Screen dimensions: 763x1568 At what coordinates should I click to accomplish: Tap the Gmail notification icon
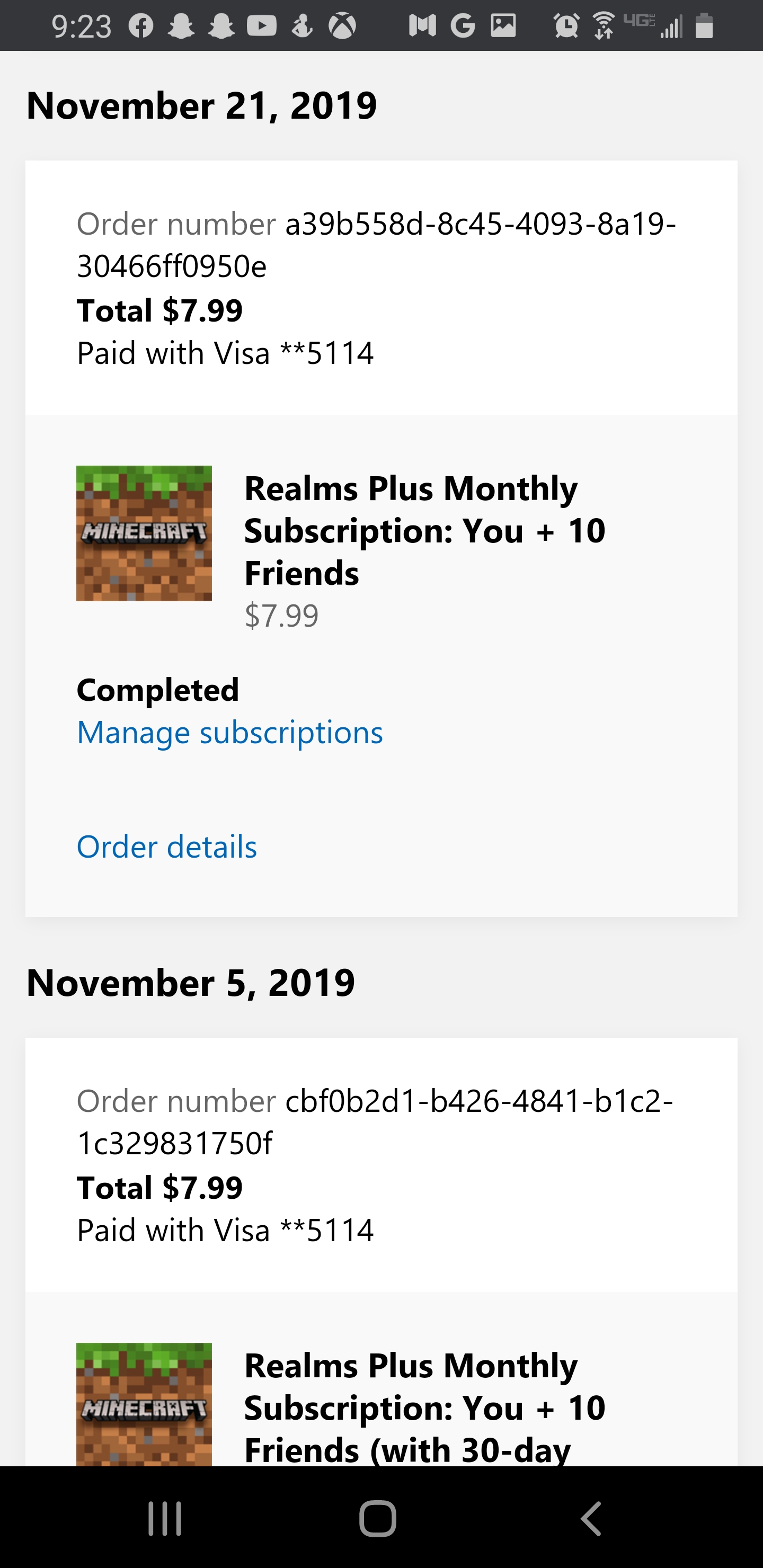pyautogui.click(x=423, y=25)
